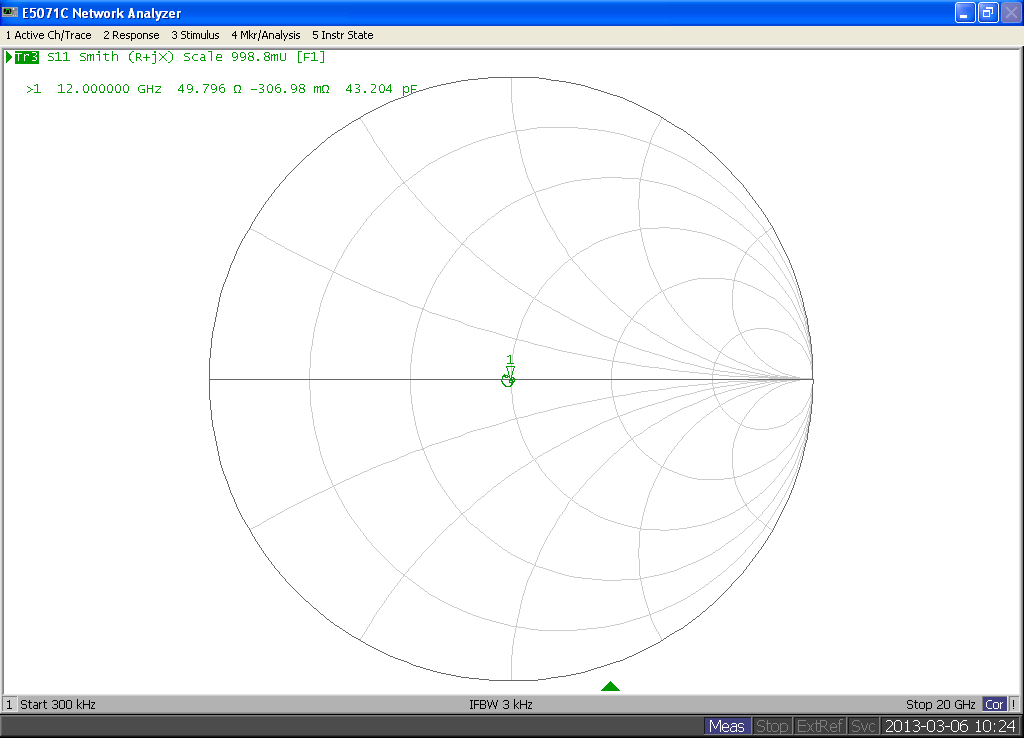Click the ExtRef status indicator

(820, 726)
